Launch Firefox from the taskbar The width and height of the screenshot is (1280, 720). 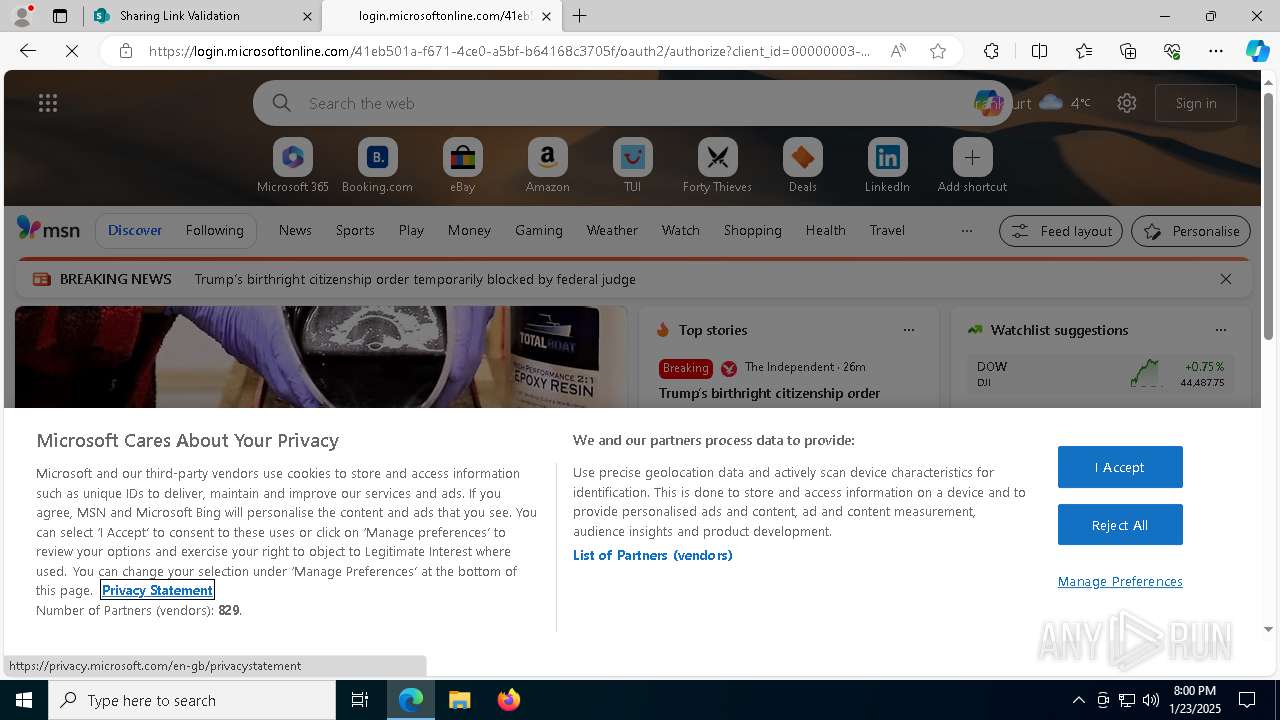coord(508,700)
